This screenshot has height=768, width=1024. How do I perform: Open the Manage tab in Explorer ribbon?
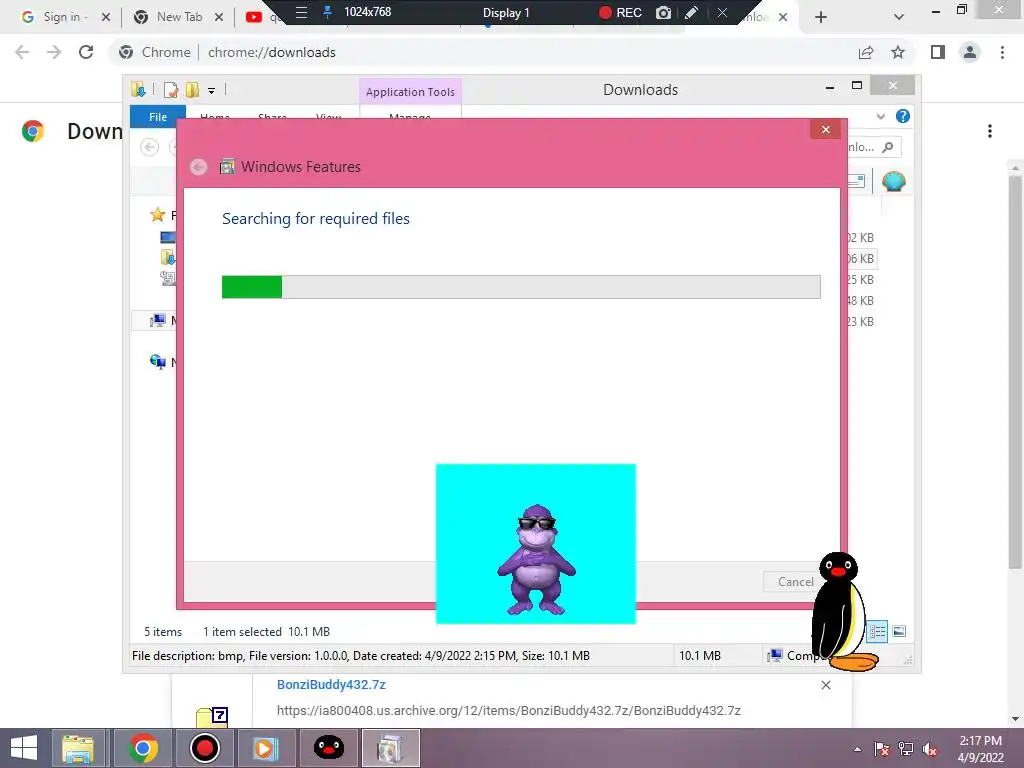click(410, 117)
